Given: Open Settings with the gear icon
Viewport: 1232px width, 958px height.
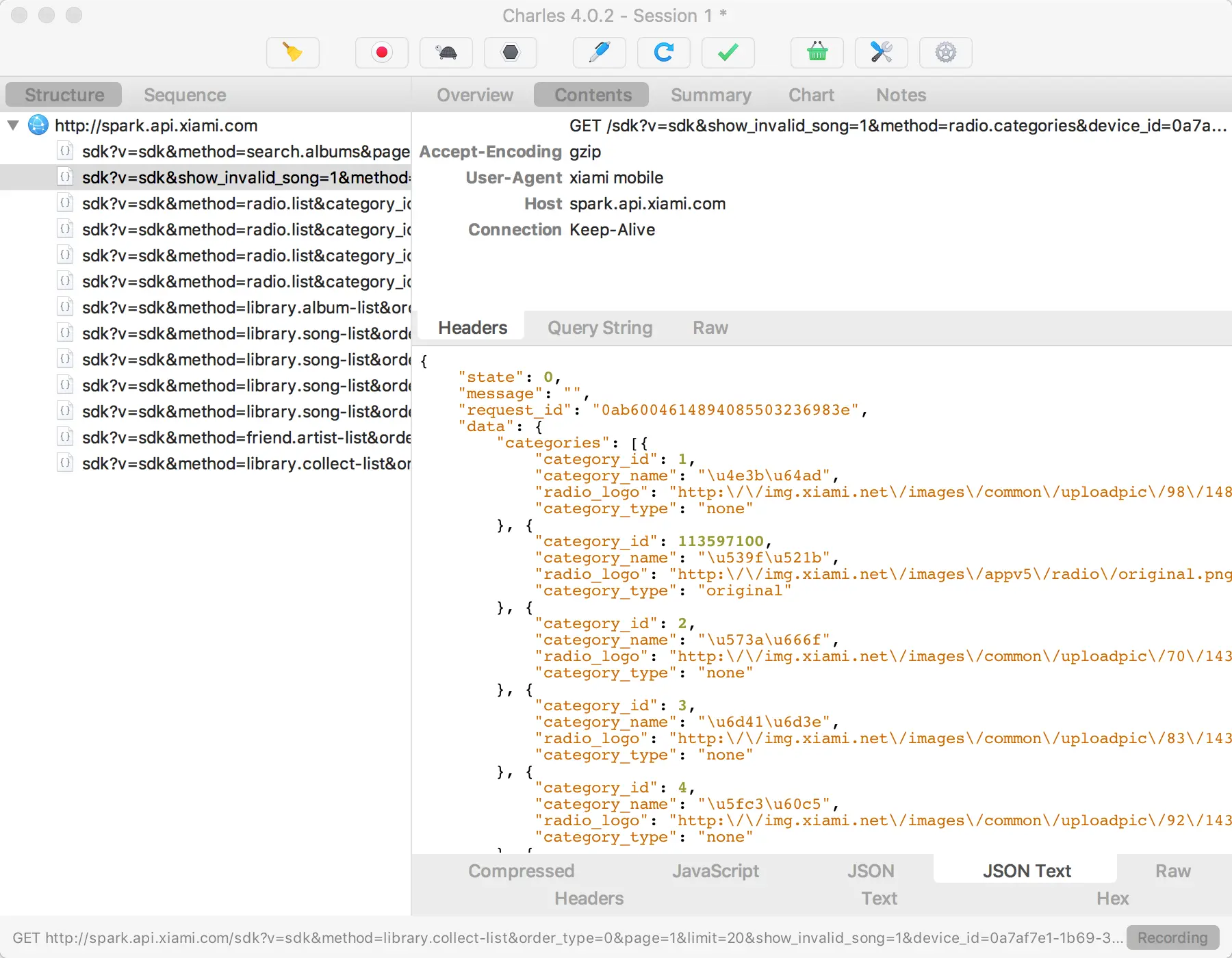Looking at the screenshot, I should [x=946, y=53].
